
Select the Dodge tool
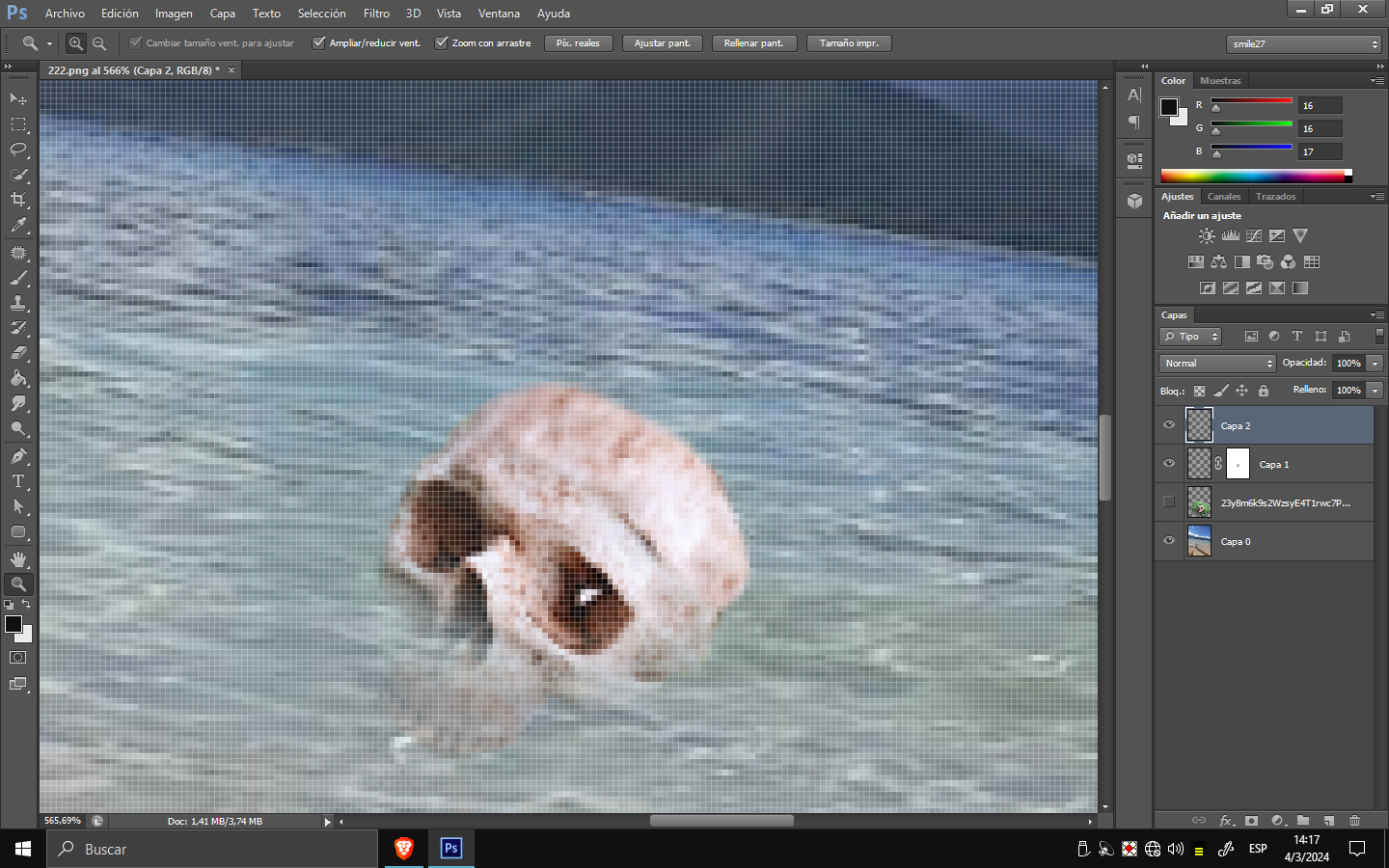click(x=18, y=428)
